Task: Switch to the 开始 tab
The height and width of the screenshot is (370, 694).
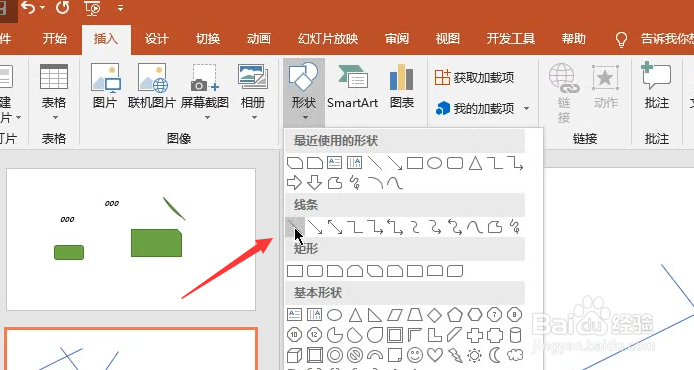Action: (x=55, y=39)
